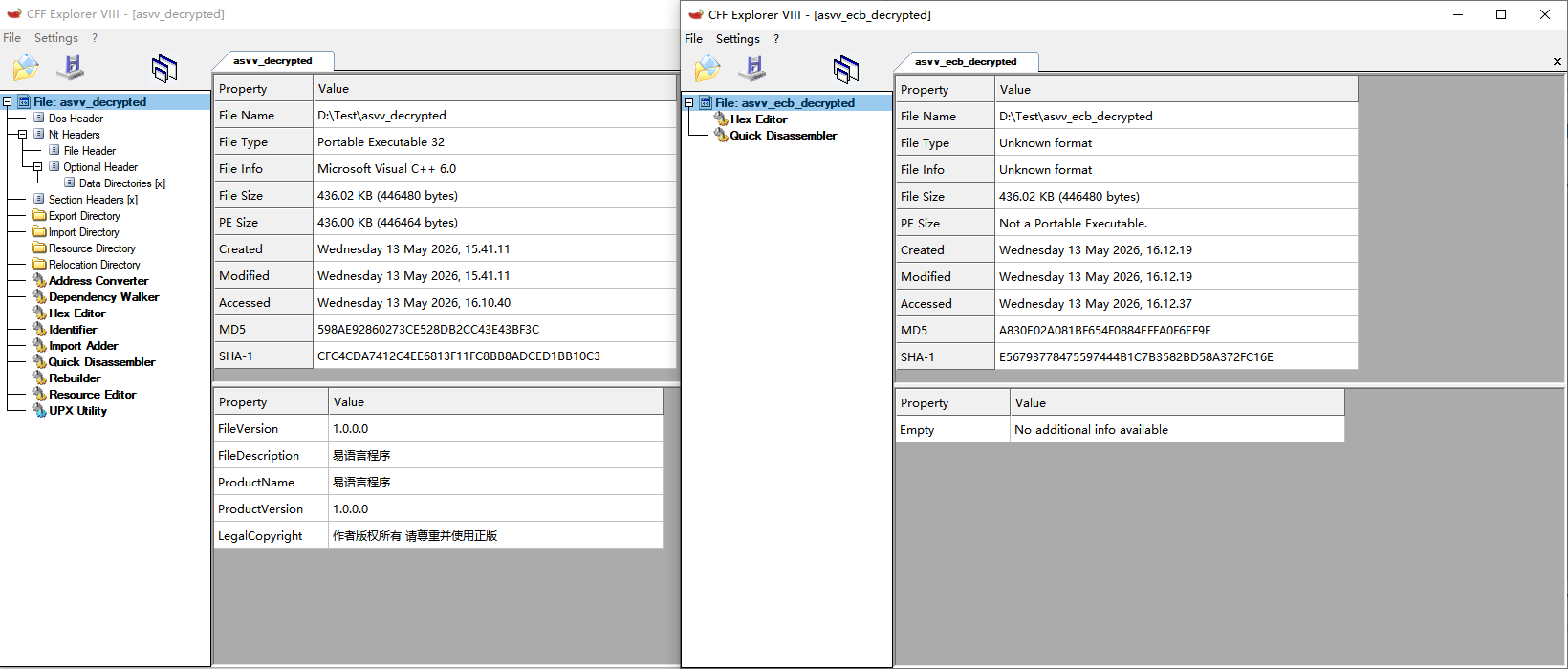Select the asvv_ecb_decrypted document tab
Screen dimensions: 1568x669
[966, 61]
